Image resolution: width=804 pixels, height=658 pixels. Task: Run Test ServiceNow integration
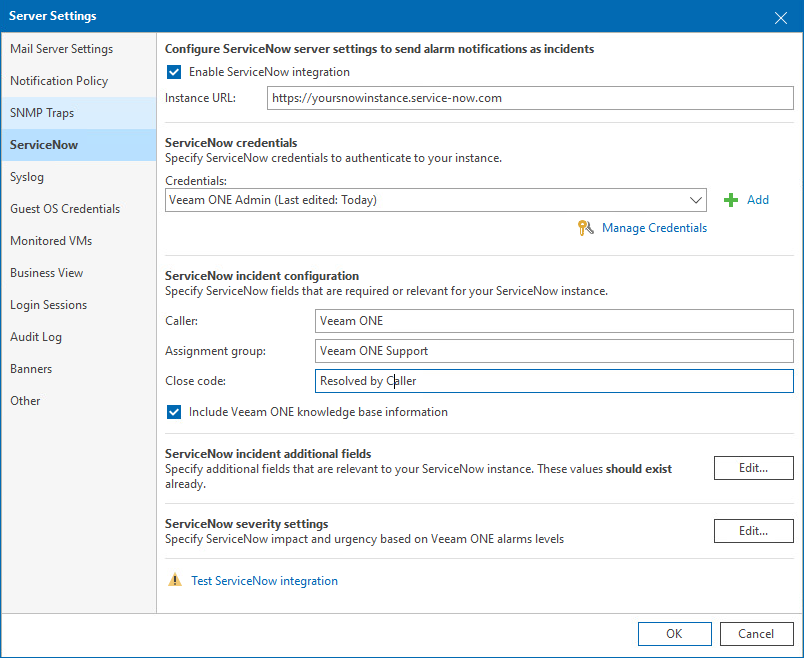(x=264, y=580)
